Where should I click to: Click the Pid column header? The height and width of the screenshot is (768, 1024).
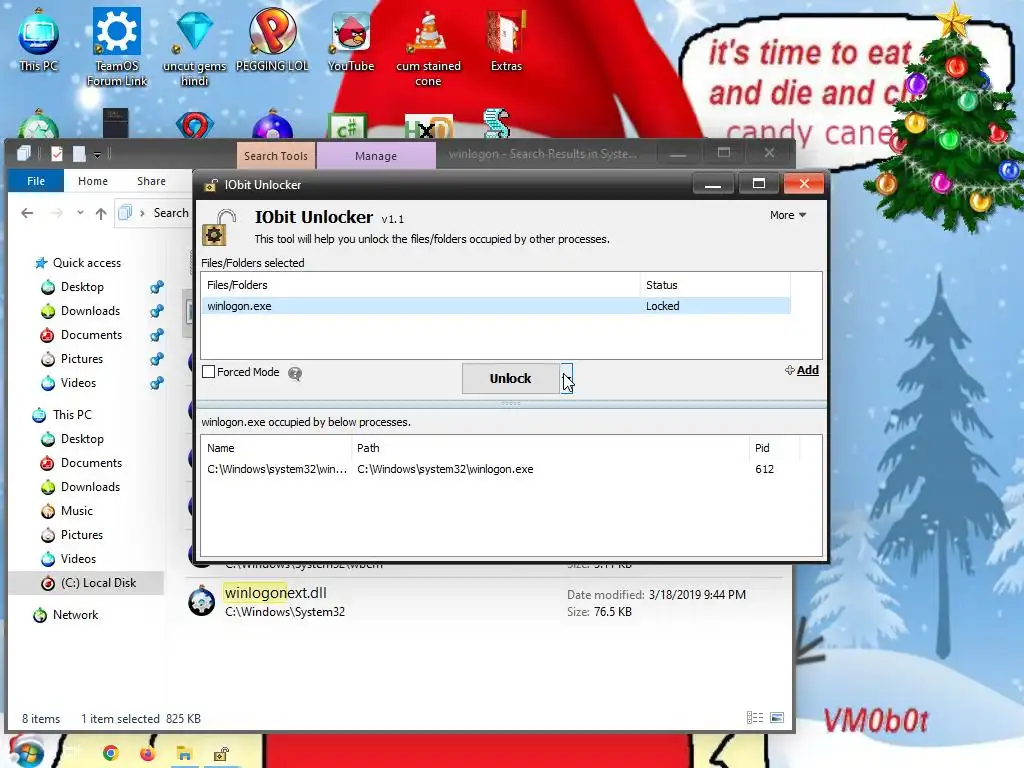click(x=775, y=448)
